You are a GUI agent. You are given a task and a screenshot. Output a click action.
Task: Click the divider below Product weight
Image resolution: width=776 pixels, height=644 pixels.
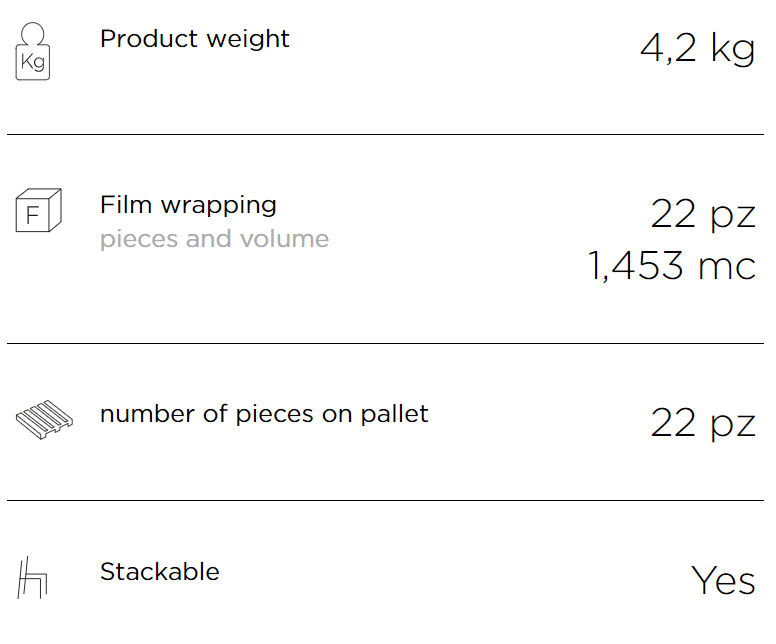tap(386, 134)
